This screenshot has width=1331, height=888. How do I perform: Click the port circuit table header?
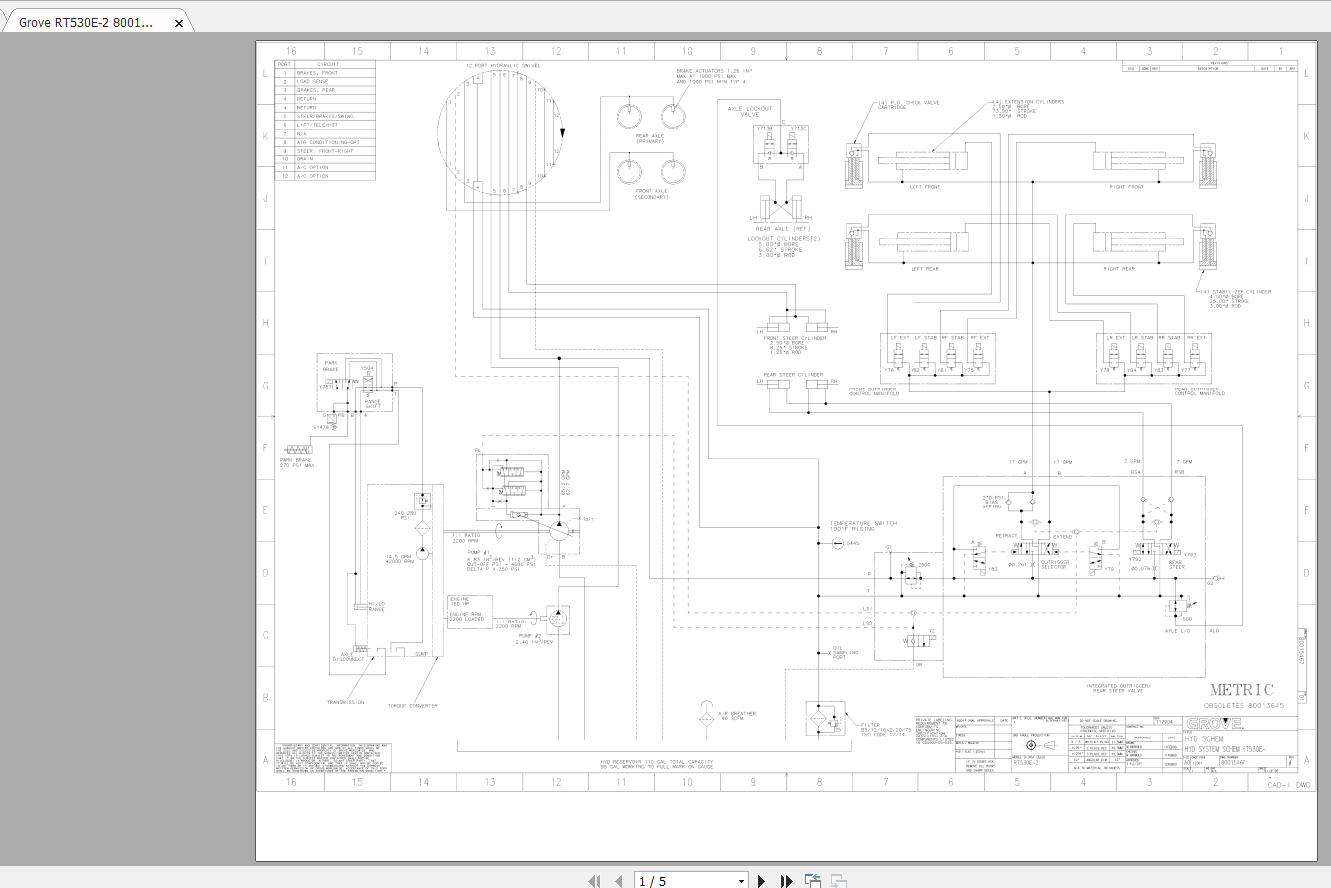[x=326, y=64]
